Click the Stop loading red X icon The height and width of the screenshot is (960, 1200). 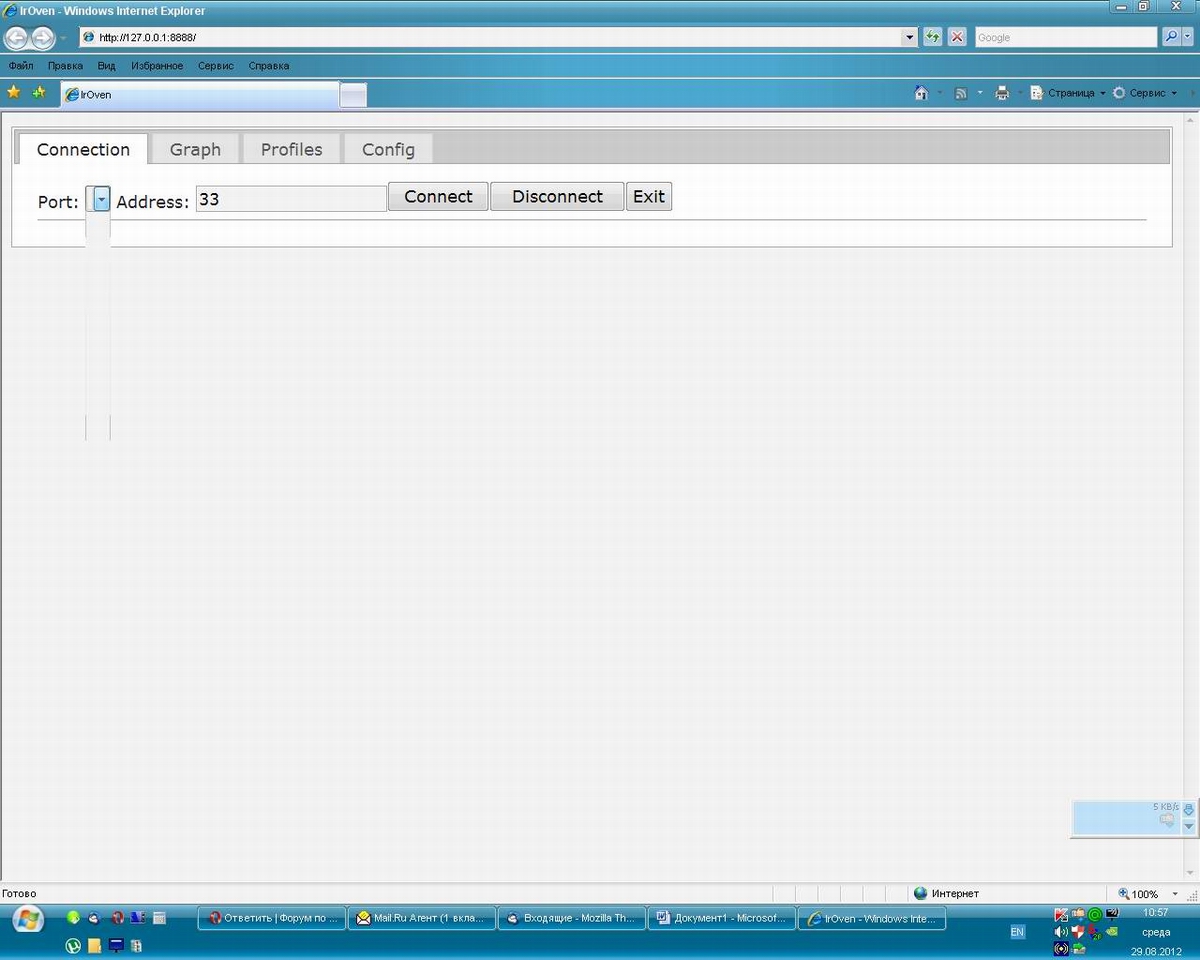tap(957, 37)
